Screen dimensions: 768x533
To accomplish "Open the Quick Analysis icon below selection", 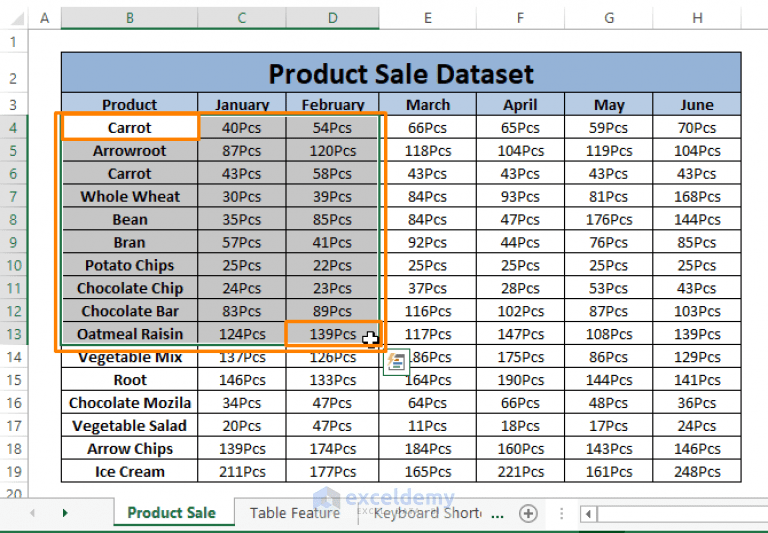I will pyautogui.click(x=396, y=362).
